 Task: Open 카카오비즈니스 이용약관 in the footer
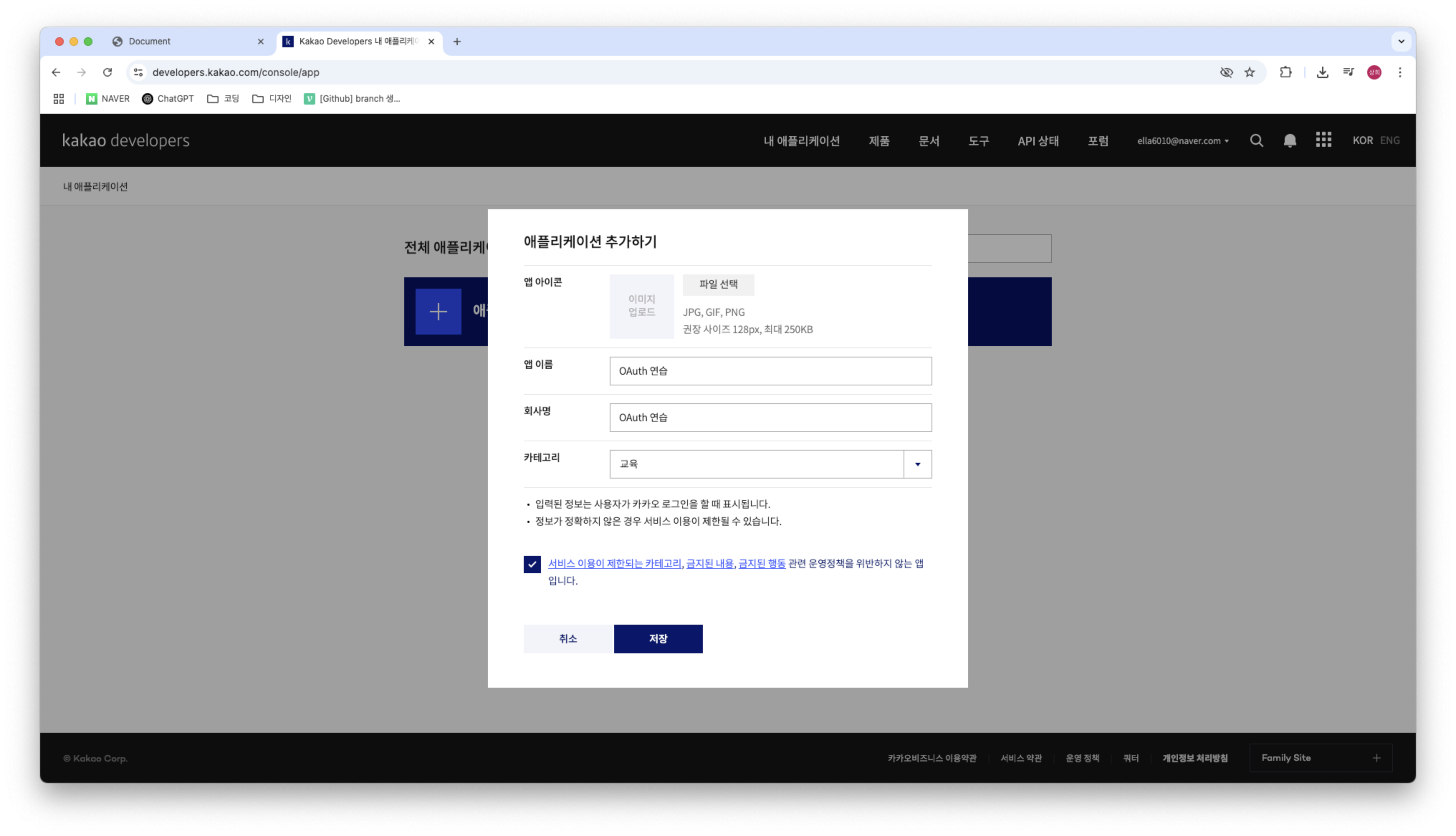click(x=932, y=758)
